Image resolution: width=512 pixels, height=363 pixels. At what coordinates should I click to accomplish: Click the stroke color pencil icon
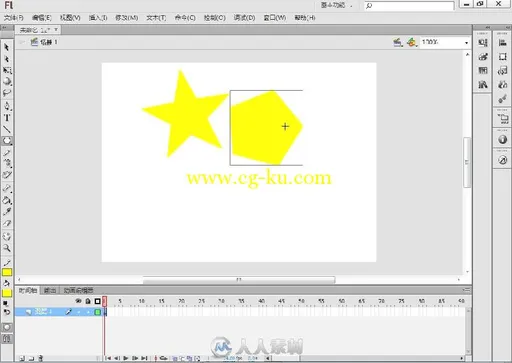(x=7, y=263)
